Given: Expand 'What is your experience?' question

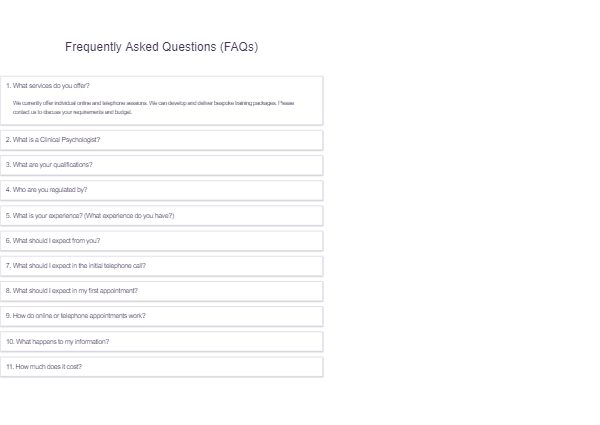Looking at the screenshot, I should (x=161, y=216).
